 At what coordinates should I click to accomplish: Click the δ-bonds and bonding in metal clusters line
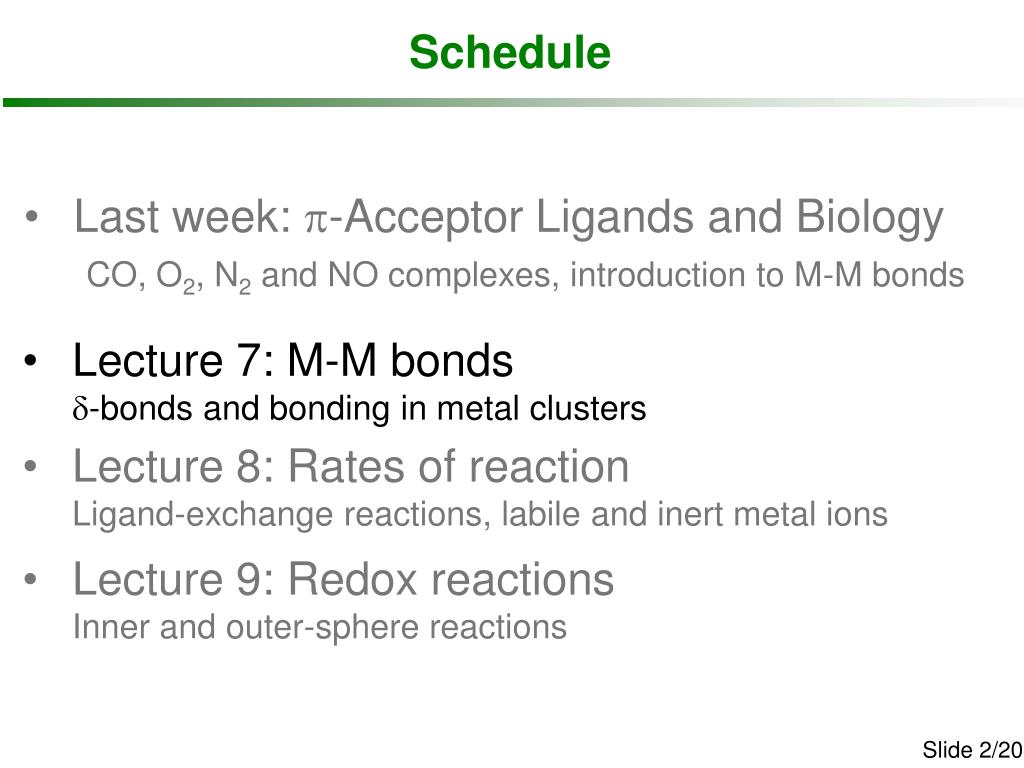[x=359, y=409]
